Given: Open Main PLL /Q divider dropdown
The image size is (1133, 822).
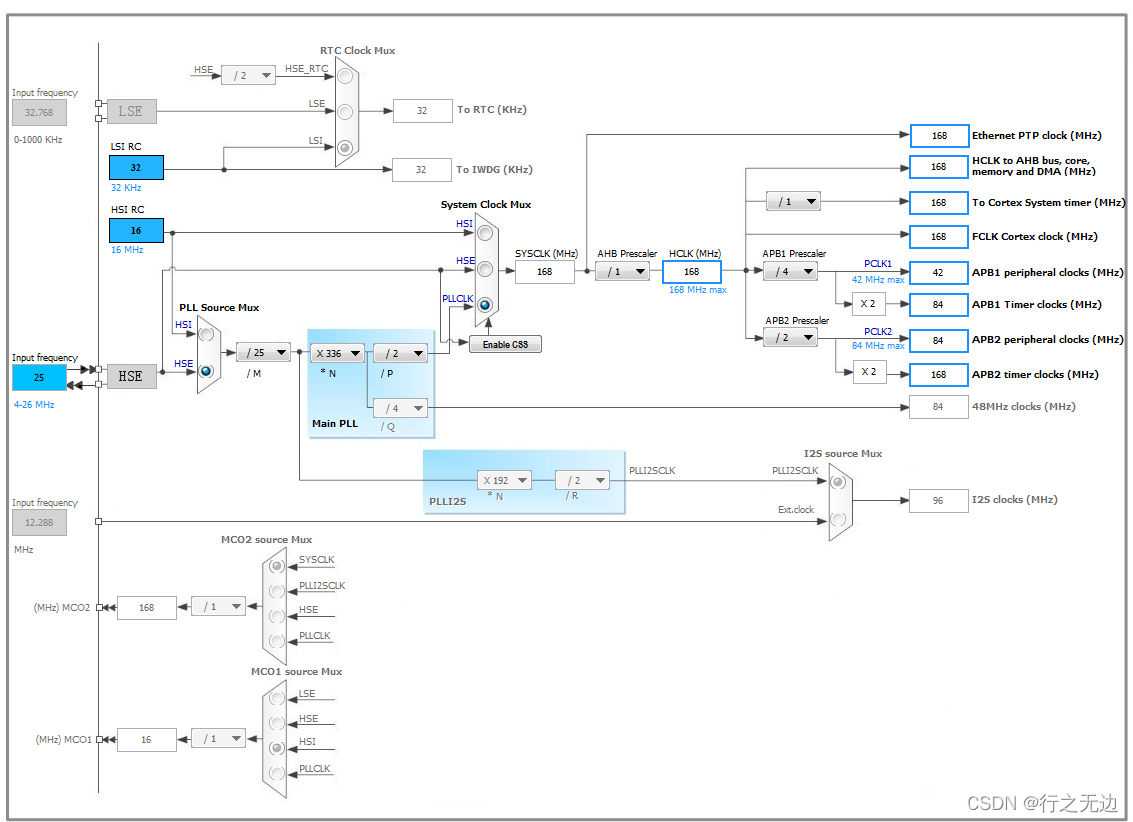Looking at the screenshot, I should click(x=400, y=408).
